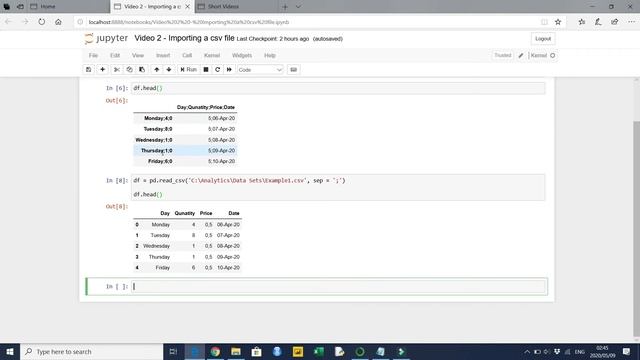Open the share page icon

[x=614, y=22]
